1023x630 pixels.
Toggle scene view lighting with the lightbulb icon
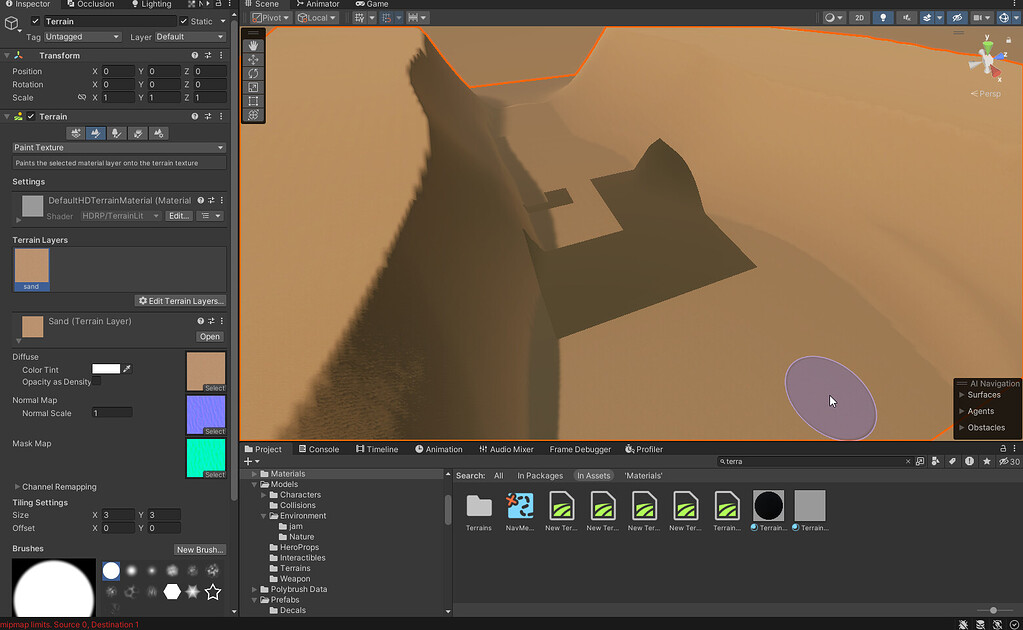(x=883, y=17)
